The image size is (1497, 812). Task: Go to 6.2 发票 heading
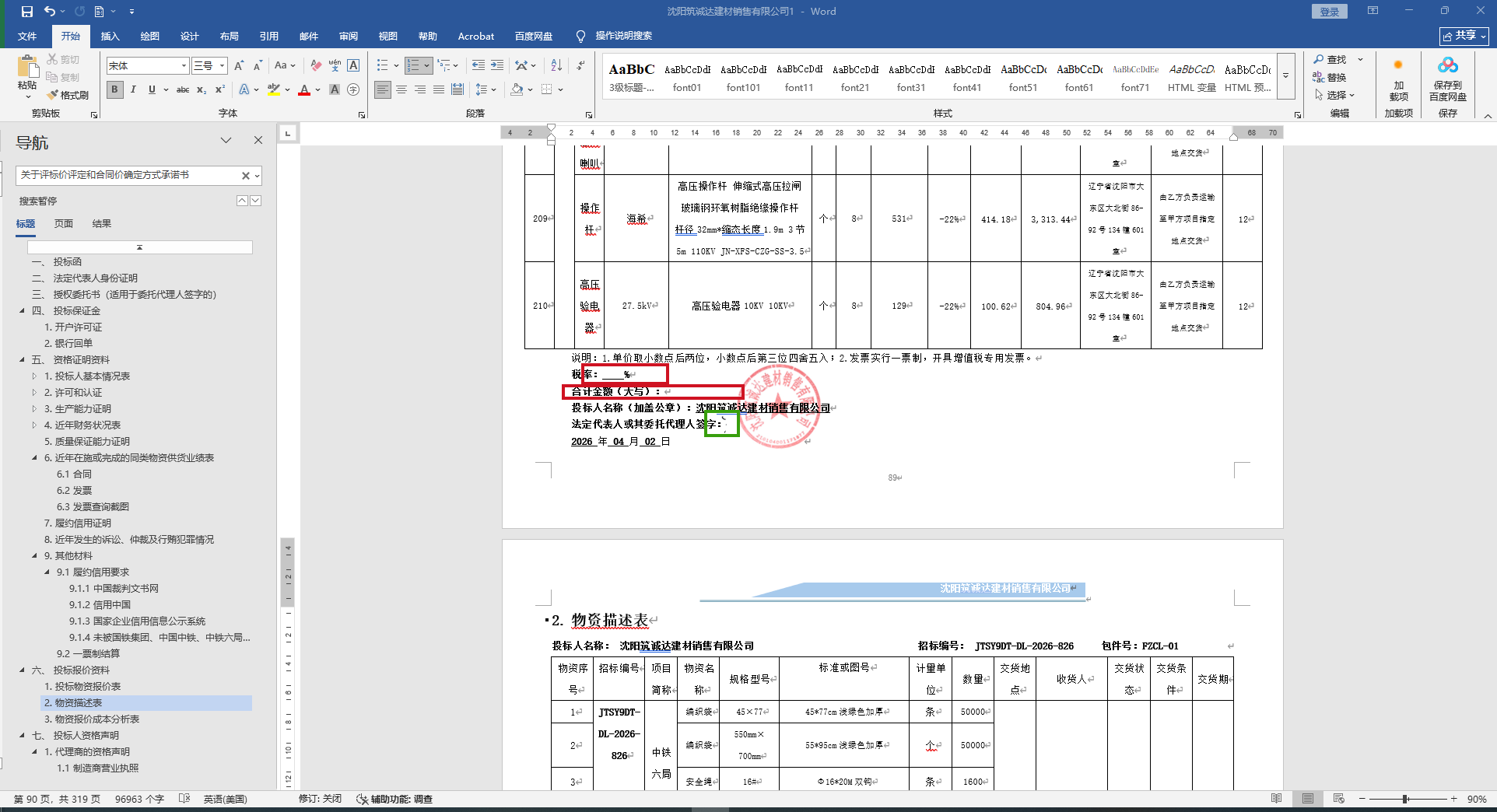point(74,491)
